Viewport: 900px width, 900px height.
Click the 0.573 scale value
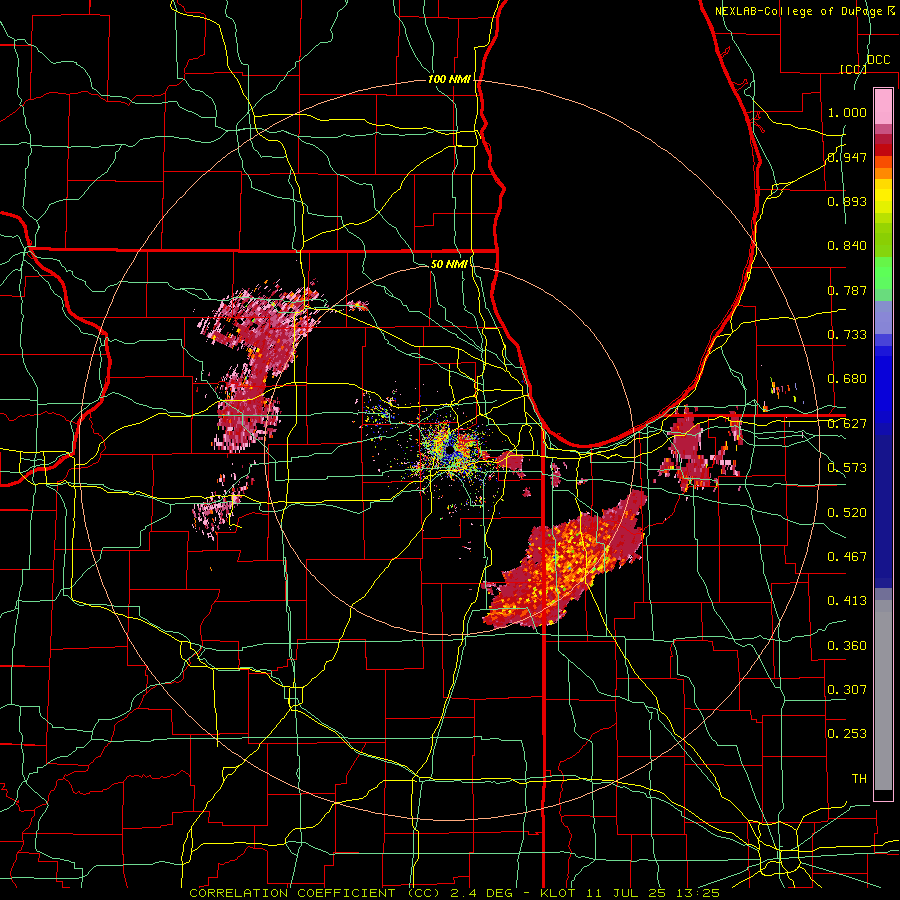pyautogui.click(x=847, y=468)
